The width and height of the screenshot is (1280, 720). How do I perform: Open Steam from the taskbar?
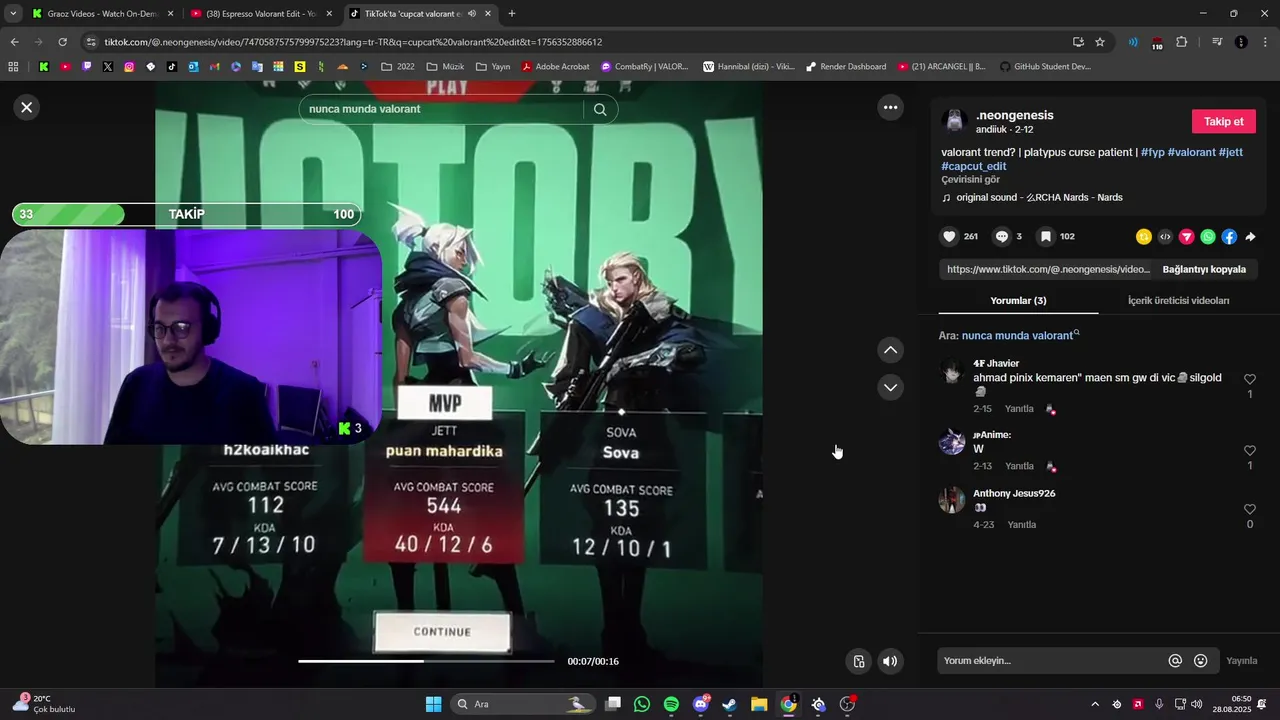point(730,704)
